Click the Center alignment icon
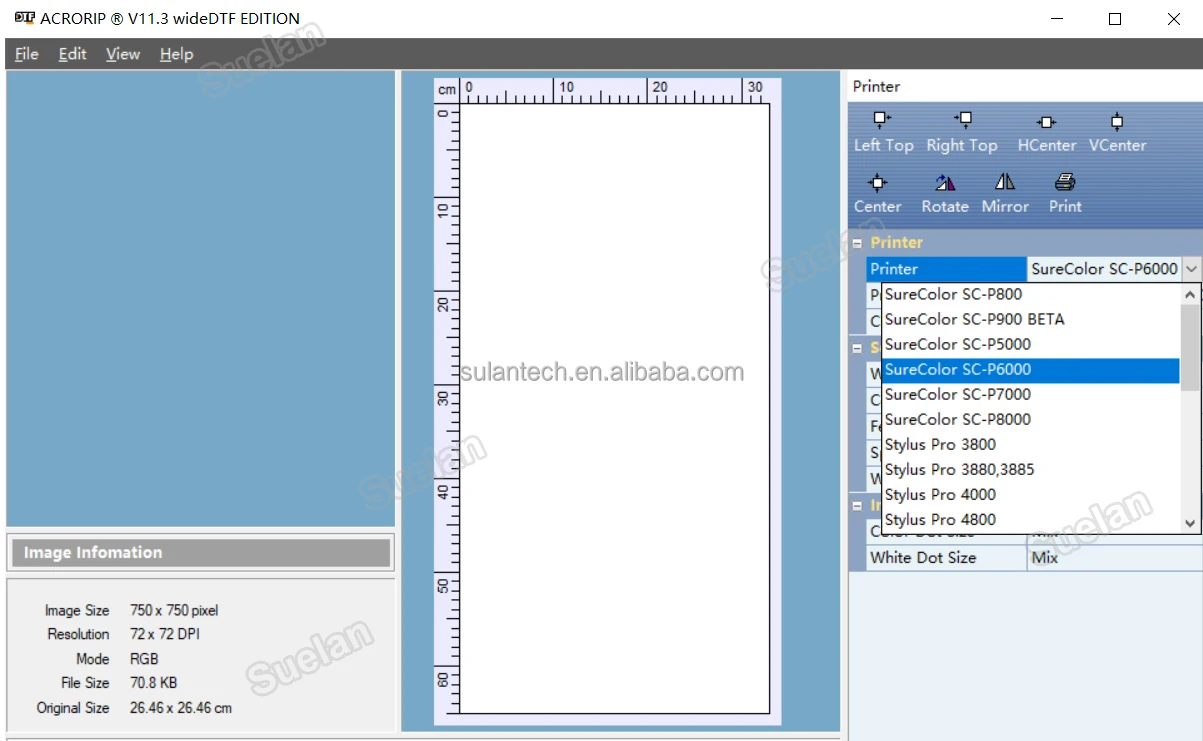Image resolution: width=1203 pixels, height=741 pixels. click(877, 183)
